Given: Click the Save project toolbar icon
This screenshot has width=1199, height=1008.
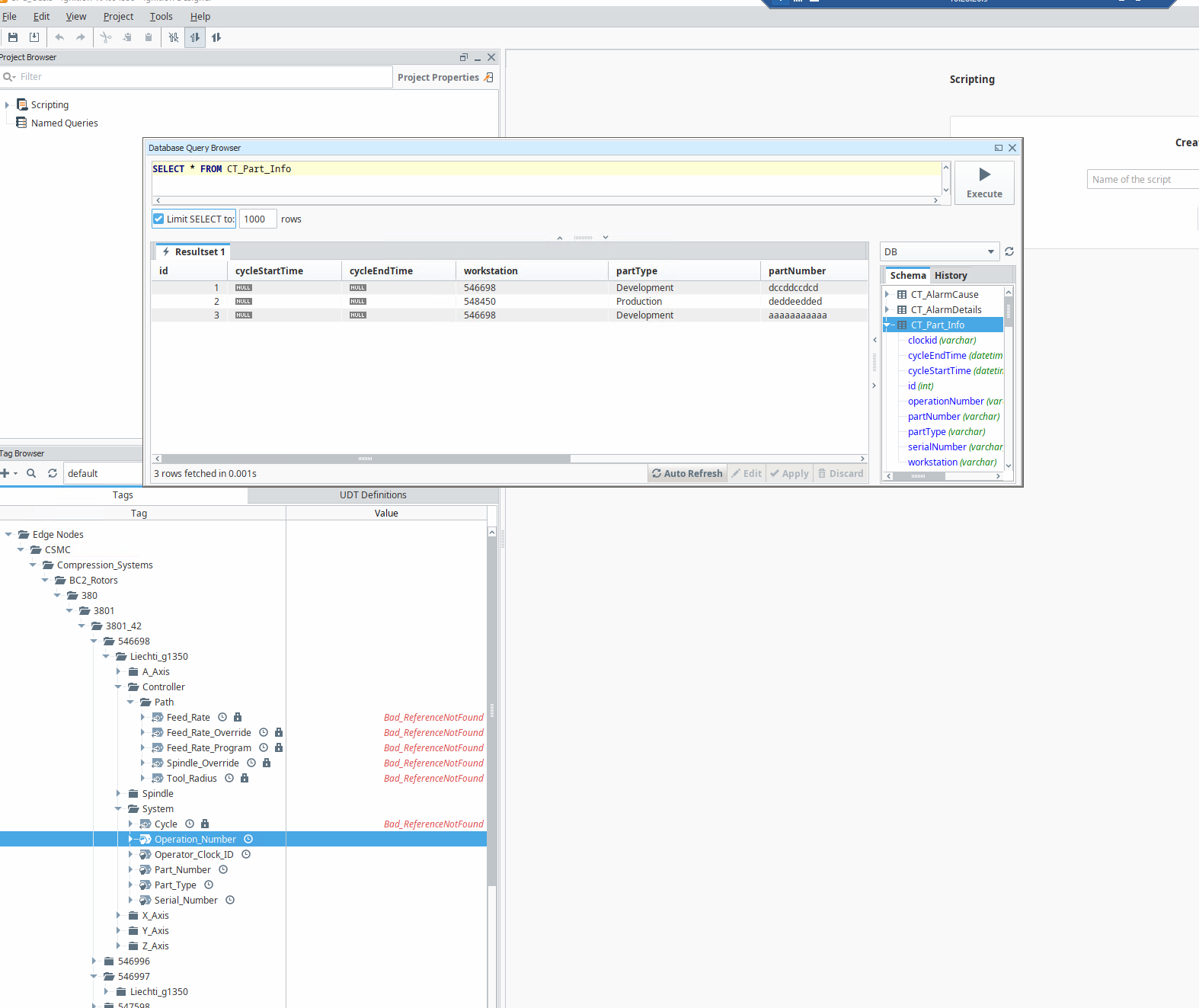Looking at the screenshot, I should [x=13, y=37].
